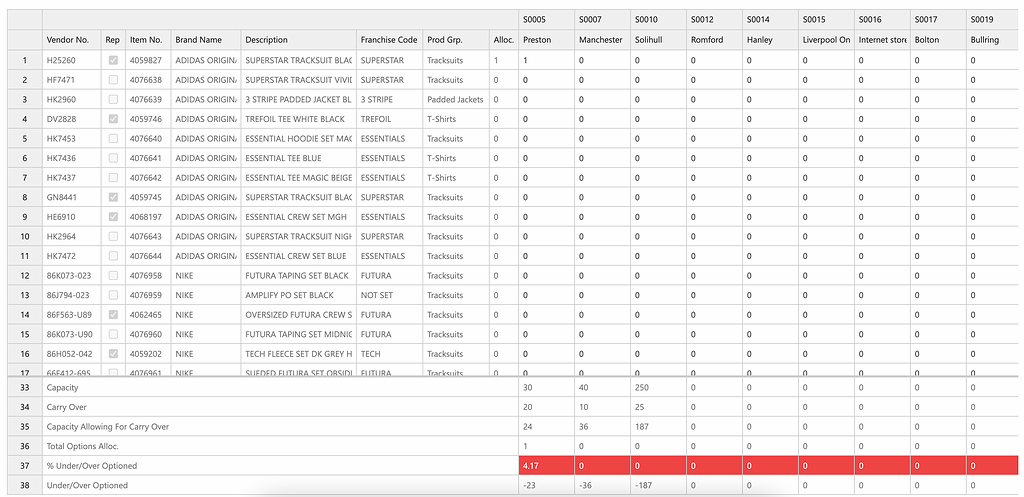Screen dimensions: 1024x497
Task: Click vendor number HK7472 cell
Action: 72,256
